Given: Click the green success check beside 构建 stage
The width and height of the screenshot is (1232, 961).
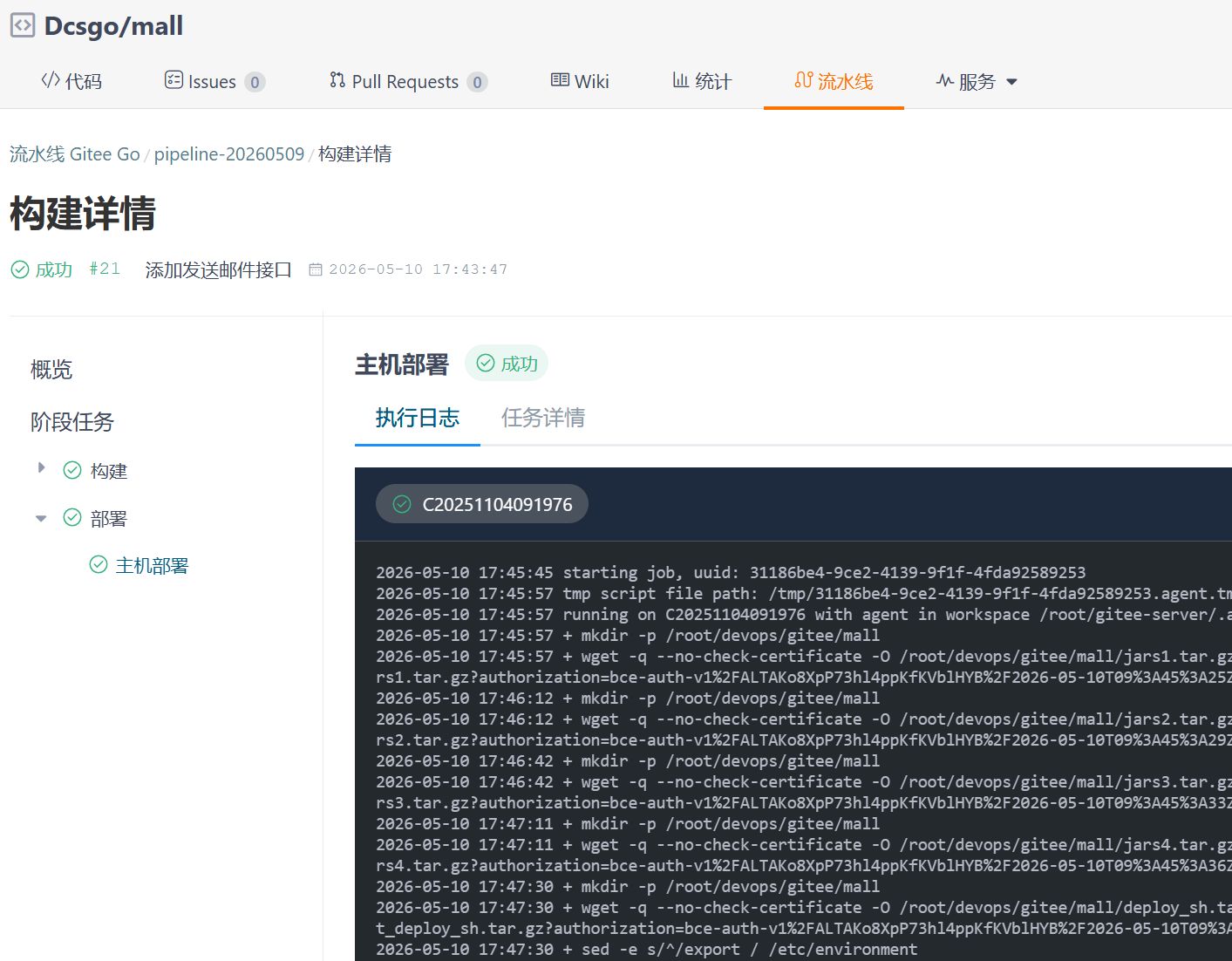Looking at the screenshot, I should (72, 471).
